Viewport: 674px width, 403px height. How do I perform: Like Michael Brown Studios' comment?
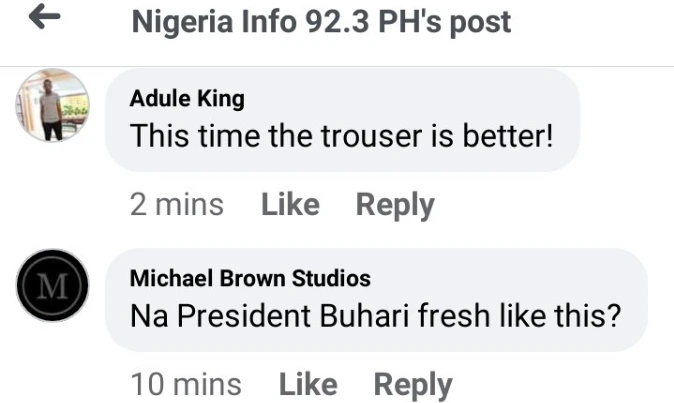coord(307,384)
